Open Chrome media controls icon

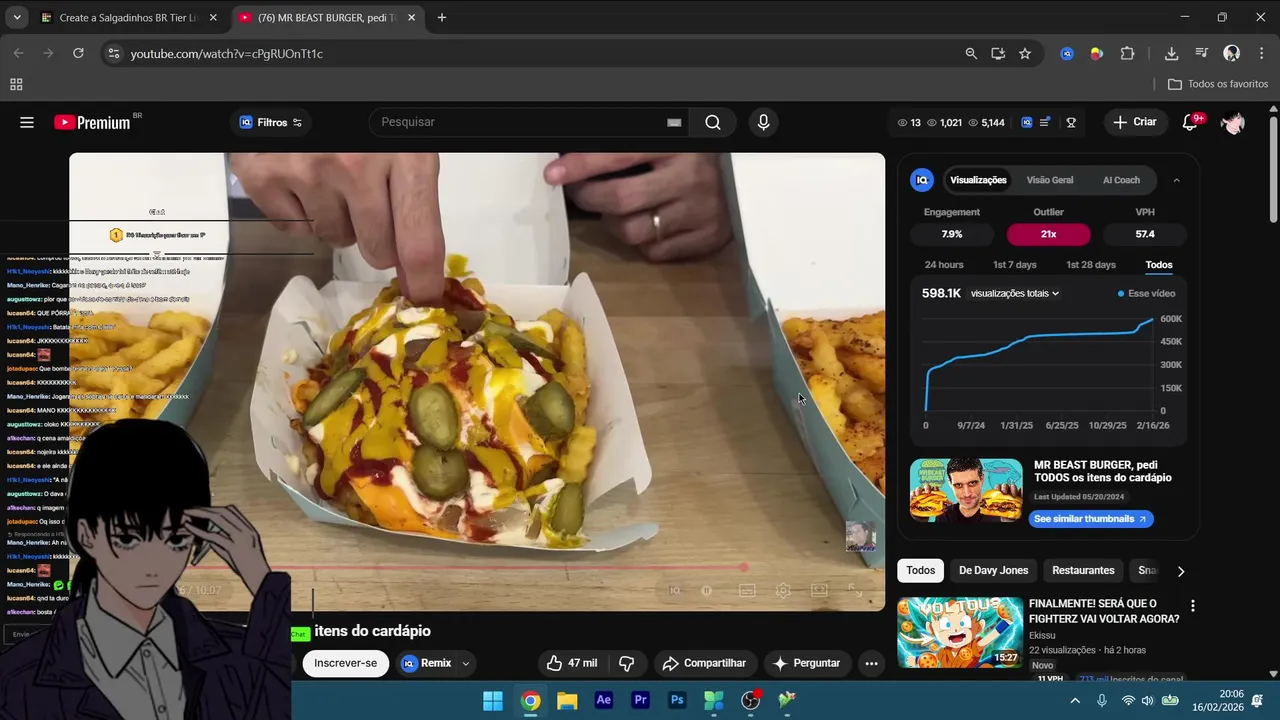(1201, 53)
